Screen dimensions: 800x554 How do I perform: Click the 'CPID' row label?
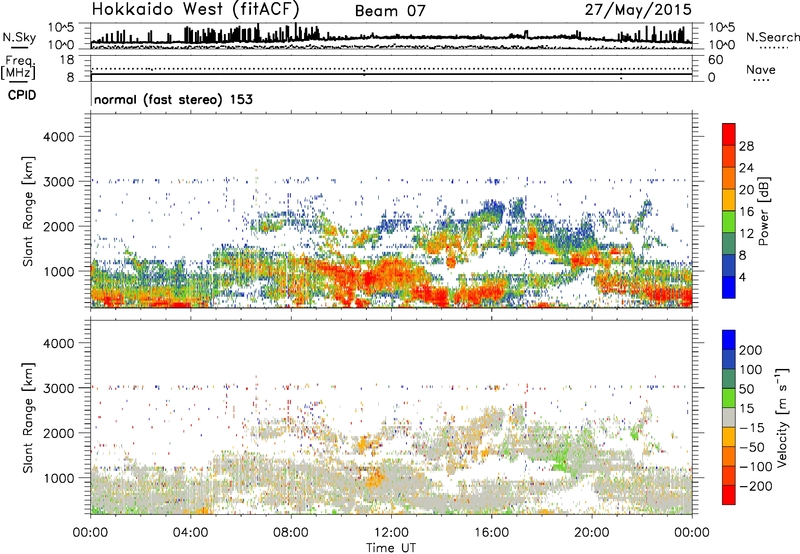(22, 95)
